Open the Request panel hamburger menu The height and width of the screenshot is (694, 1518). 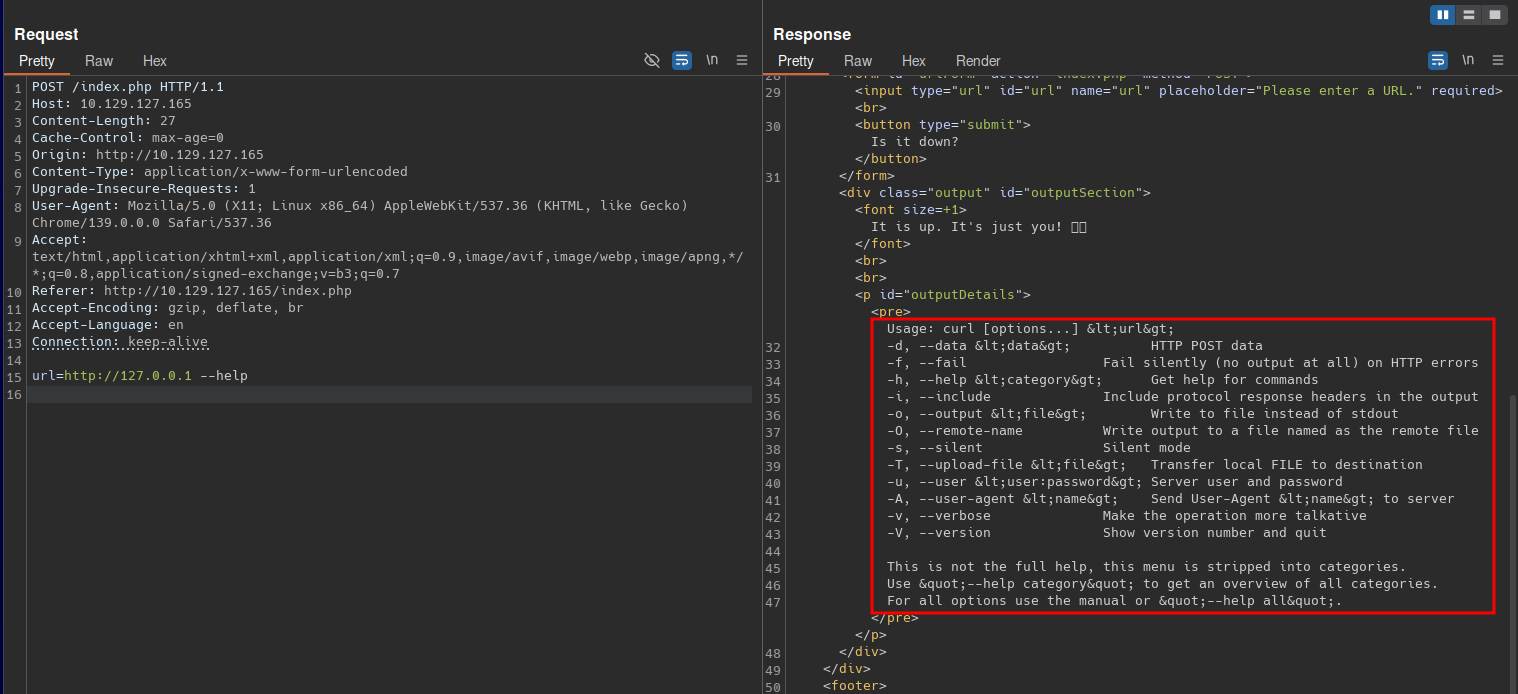(x=742, y=60)
